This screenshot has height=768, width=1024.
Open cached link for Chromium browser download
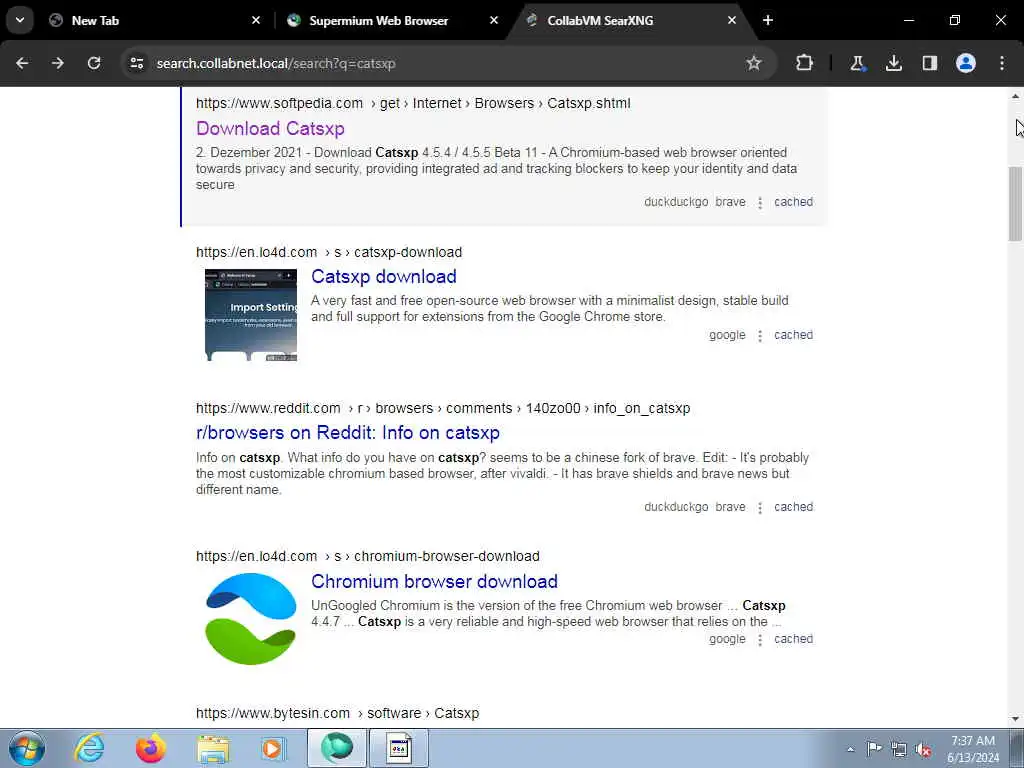[x=793, y=639]
